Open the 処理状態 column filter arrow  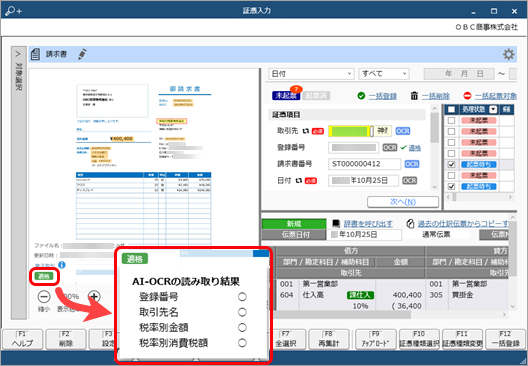[493, 109]
